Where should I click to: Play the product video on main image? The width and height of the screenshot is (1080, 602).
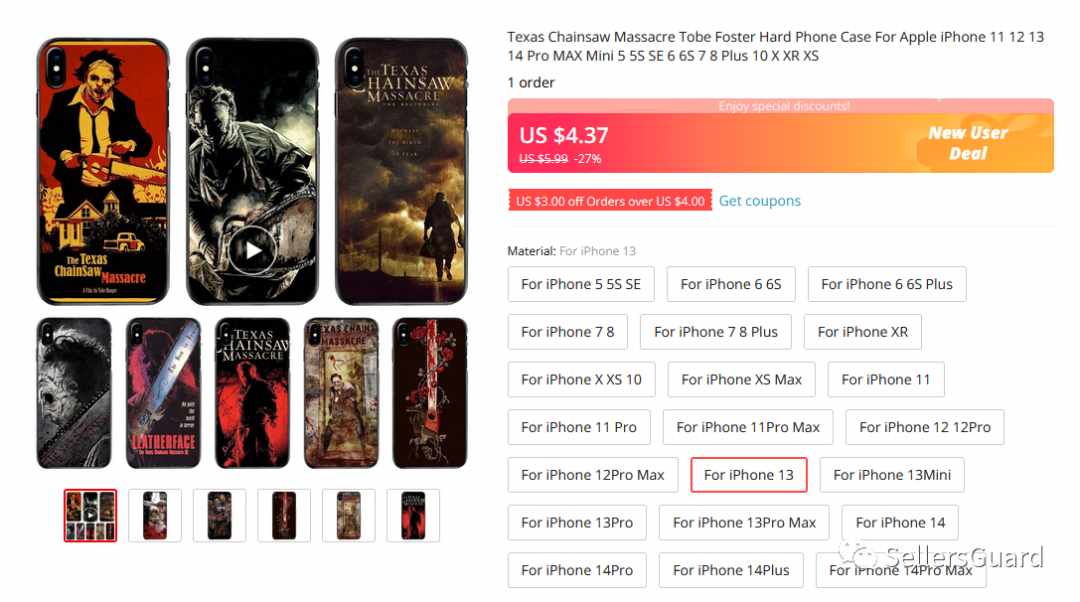(252, 251)
